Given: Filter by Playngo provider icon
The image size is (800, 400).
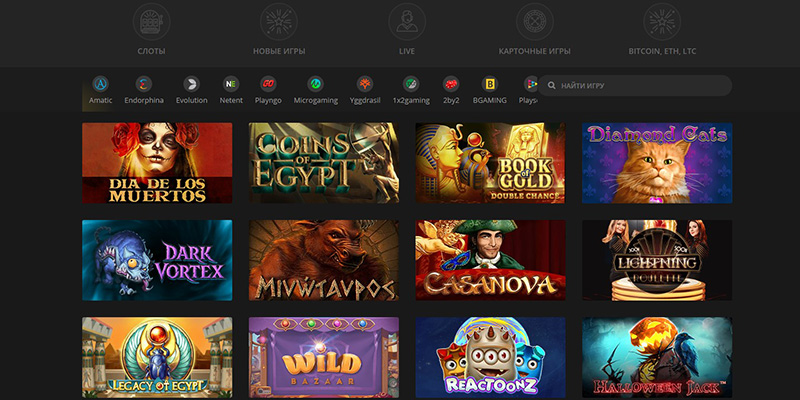Looking at the screenshot, I should 268,84.
